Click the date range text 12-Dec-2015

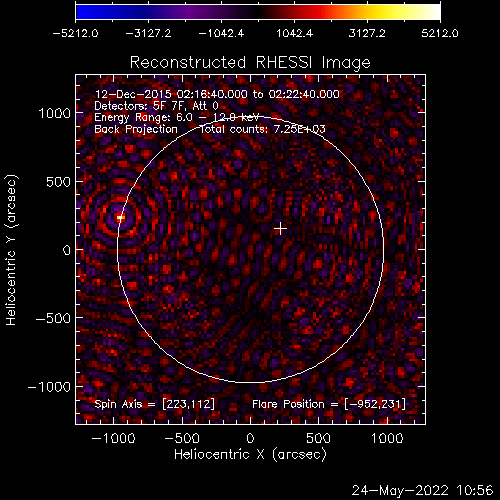coord(133,94)
